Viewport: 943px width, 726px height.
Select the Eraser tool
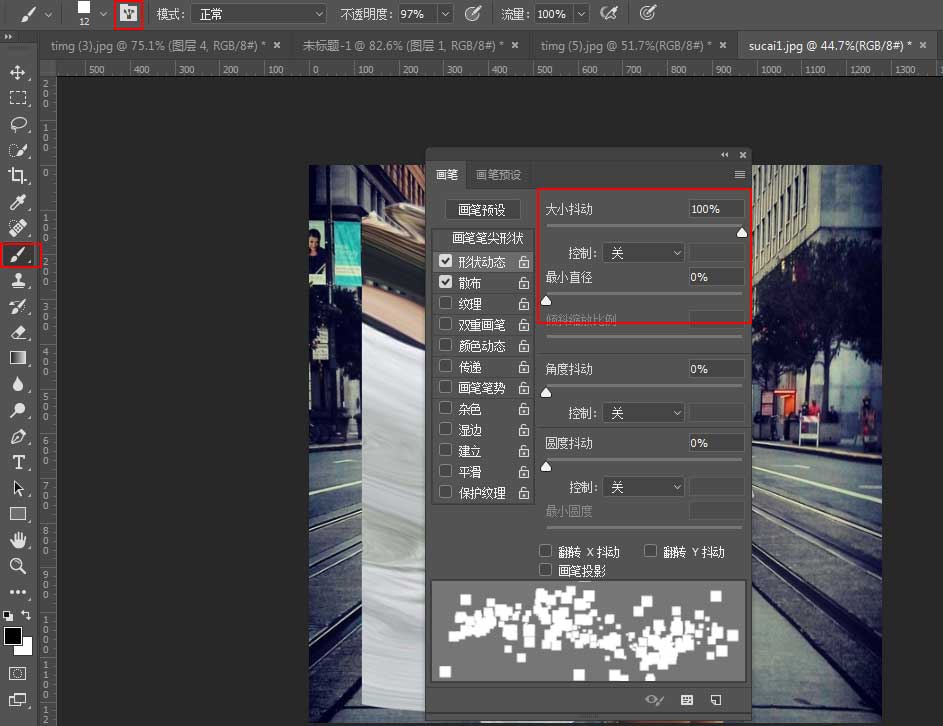coord(18,332)
